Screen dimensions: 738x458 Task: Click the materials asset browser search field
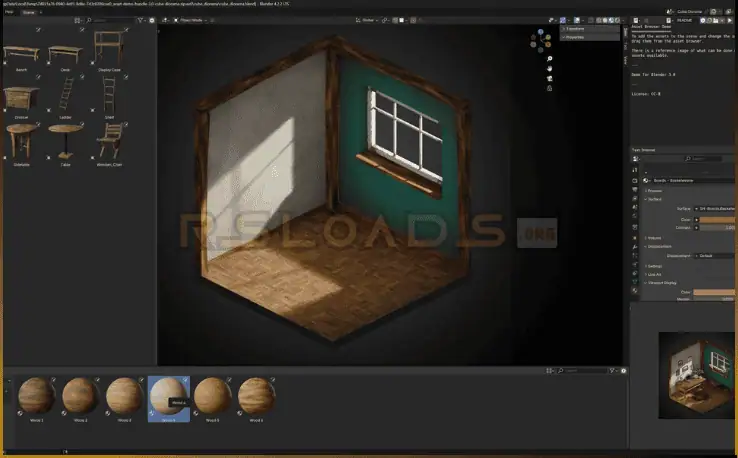tap(582, 371)
